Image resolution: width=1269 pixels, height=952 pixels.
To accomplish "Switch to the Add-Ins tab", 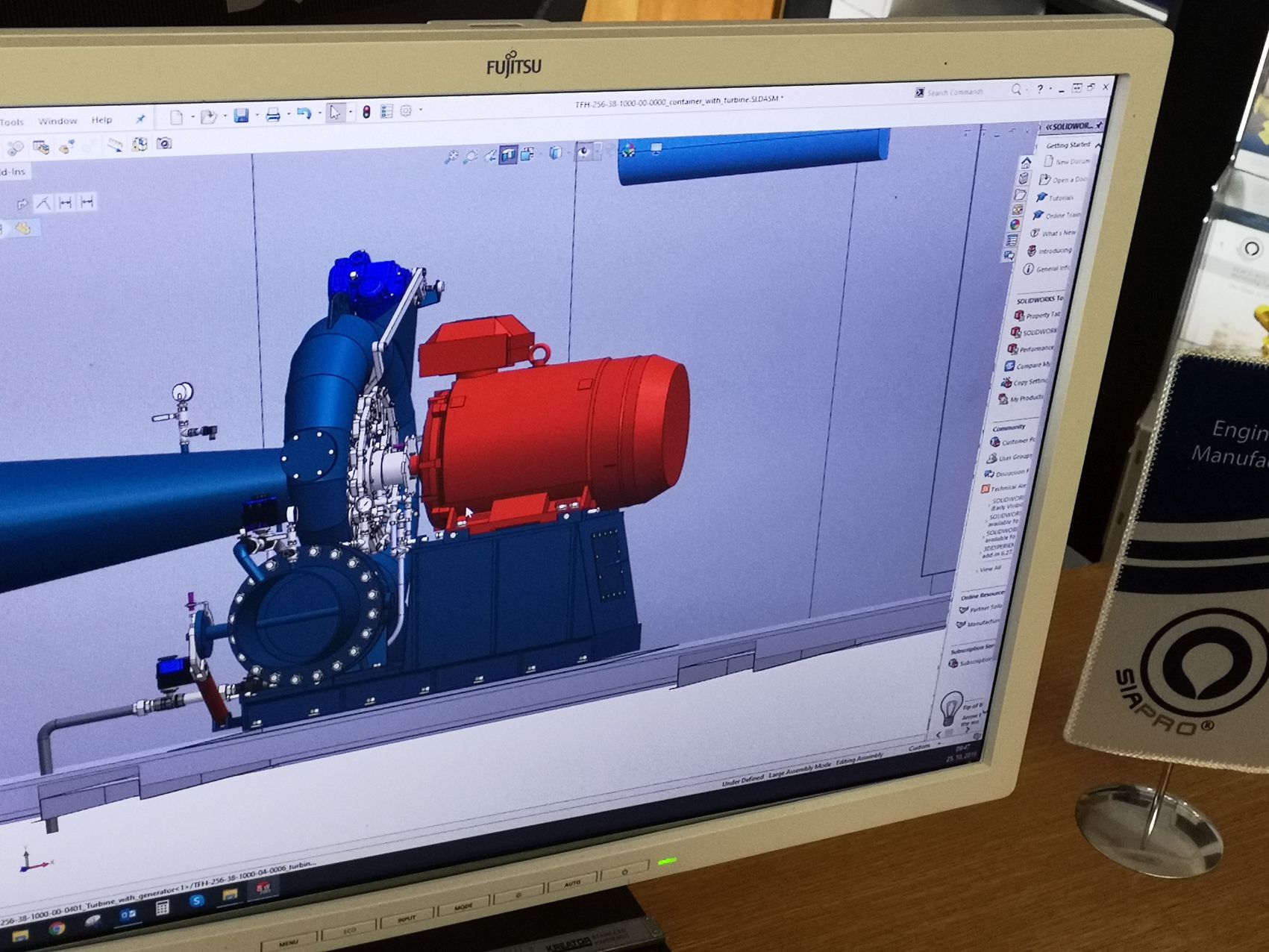I will 13,172.
